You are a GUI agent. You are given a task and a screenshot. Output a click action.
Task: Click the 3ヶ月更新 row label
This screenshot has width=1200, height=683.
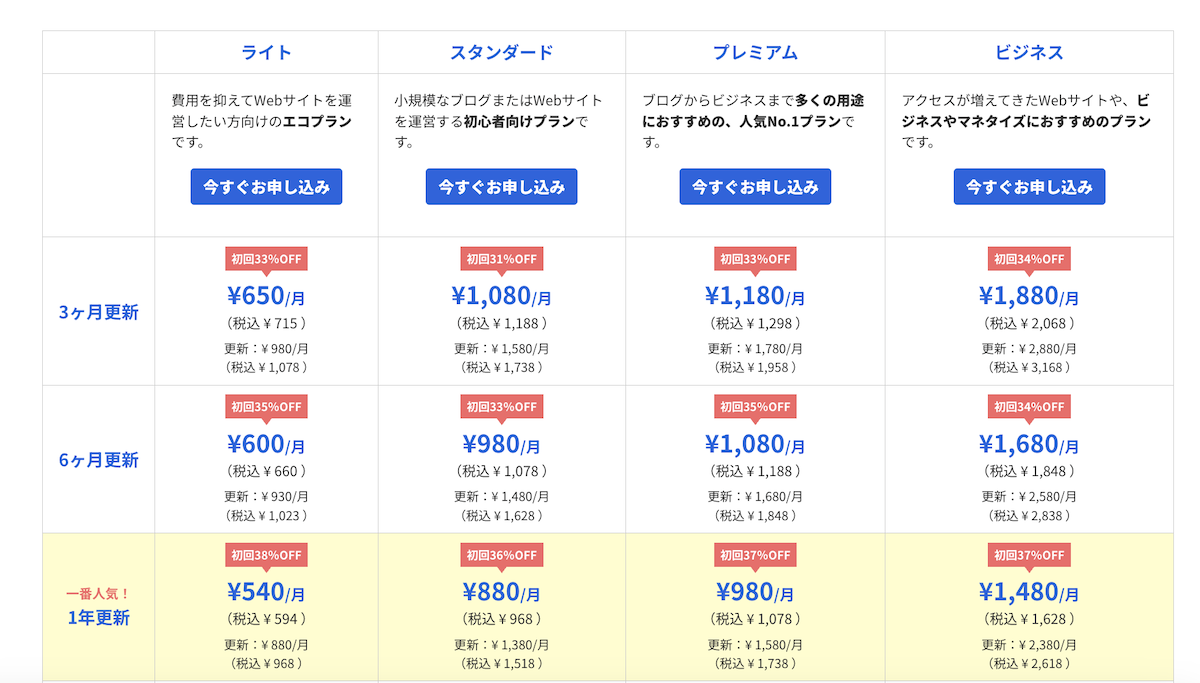coord(97,312)
